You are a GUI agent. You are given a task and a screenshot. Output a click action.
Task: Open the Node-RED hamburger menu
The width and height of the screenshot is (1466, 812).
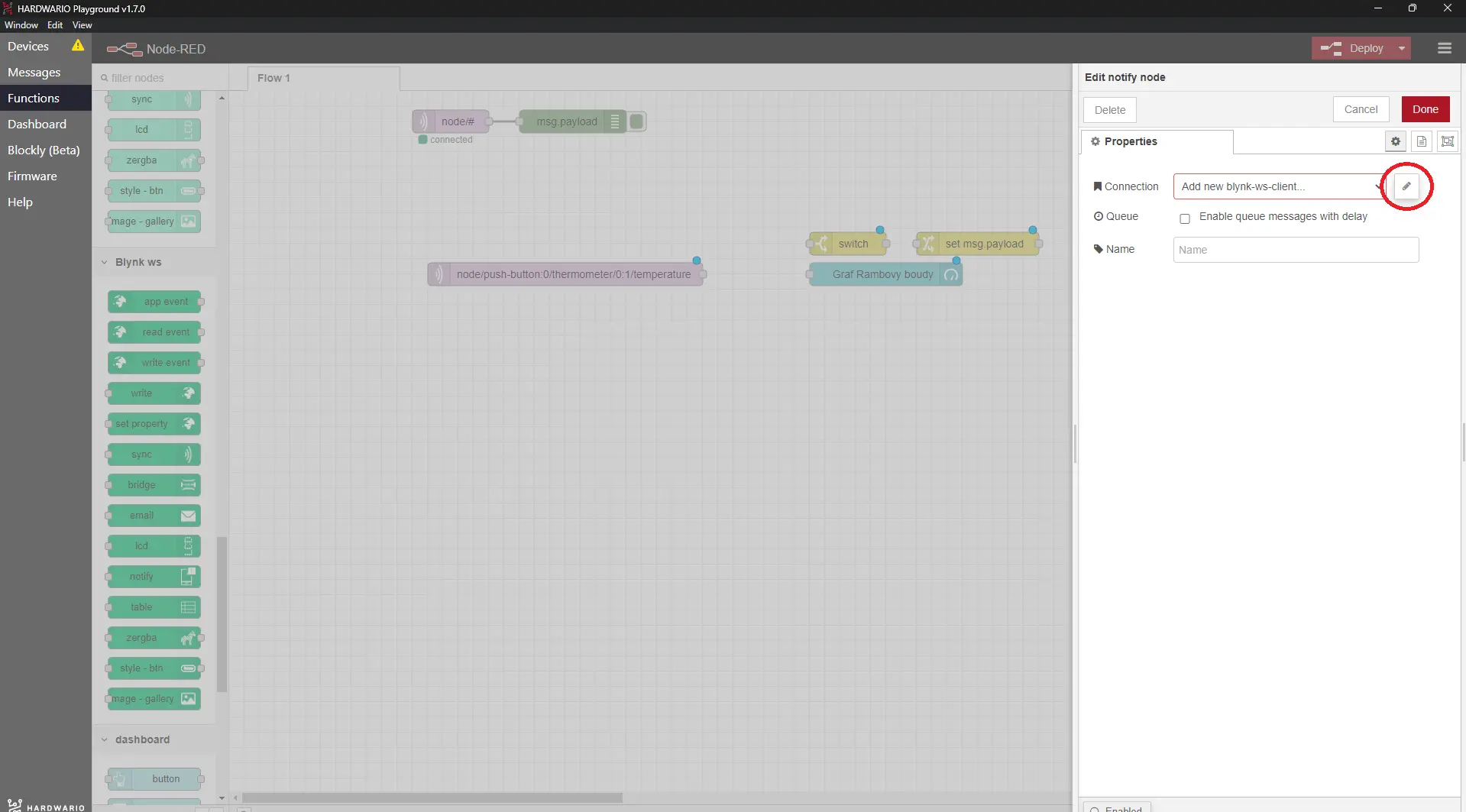[1445, 48]
